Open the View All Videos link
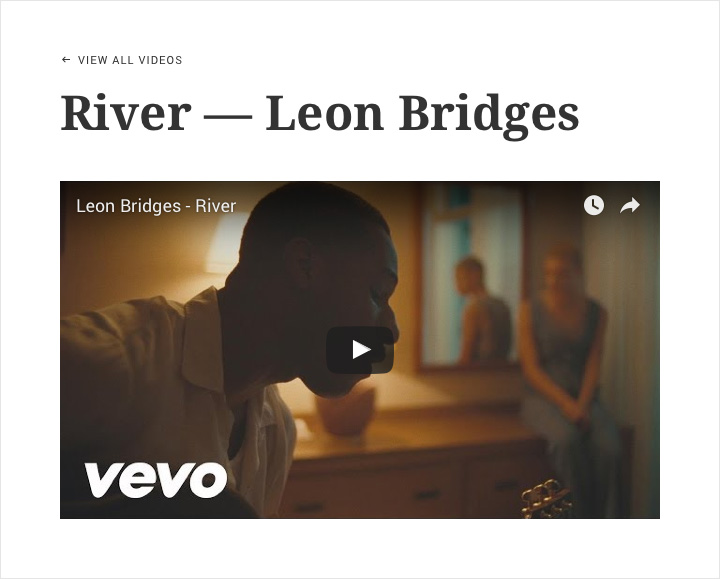This screenshot has height=579, width=720. click(x=122, y=60)
